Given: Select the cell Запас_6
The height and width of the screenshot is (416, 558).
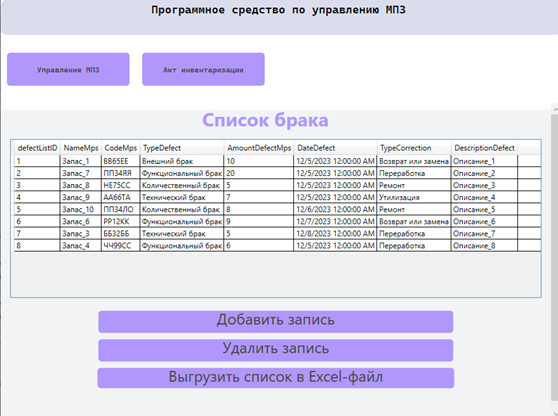Looking at the screenshot, I should tap(81, 222).
